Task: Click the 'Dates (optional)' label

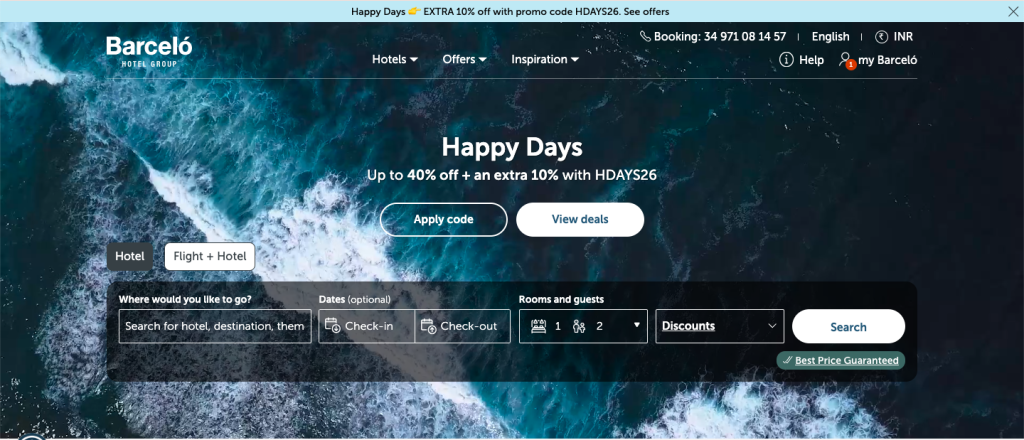Action: 355,300
